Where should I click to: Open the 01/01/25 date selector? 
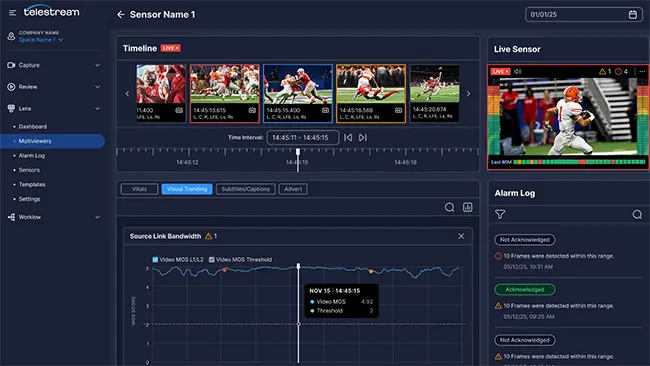(x=584, y=15)
